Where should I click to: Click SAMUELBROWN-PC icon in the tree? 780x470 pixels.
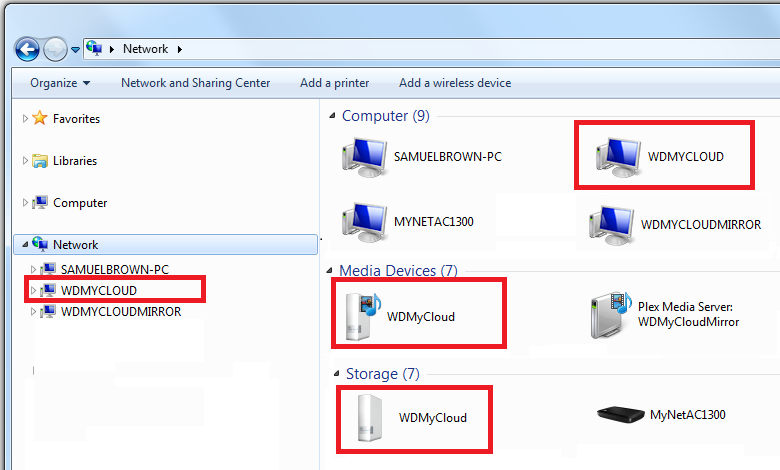coord(48,269)
